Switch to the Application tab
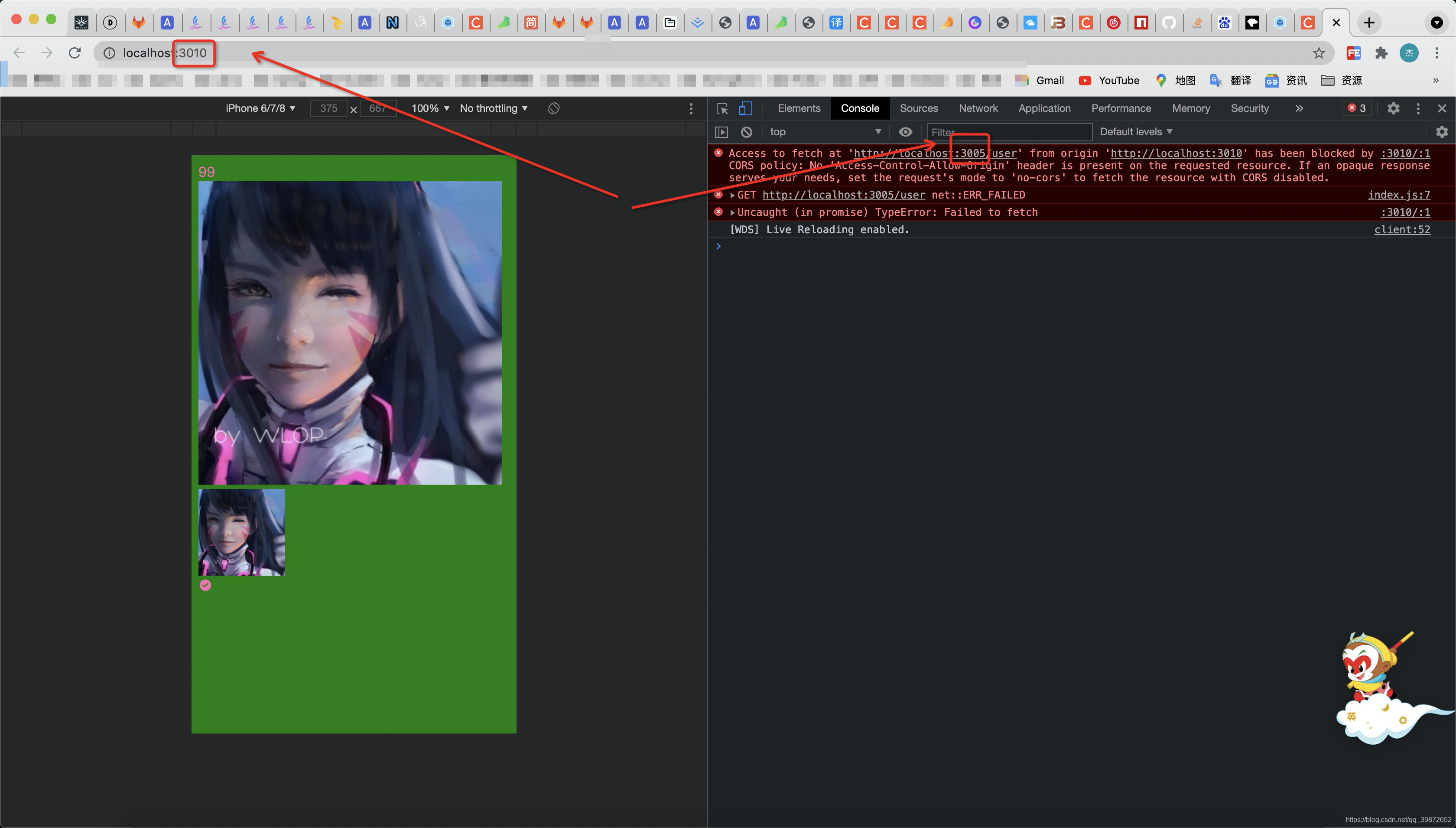 pyautogui.click(x=1044, y=108)
